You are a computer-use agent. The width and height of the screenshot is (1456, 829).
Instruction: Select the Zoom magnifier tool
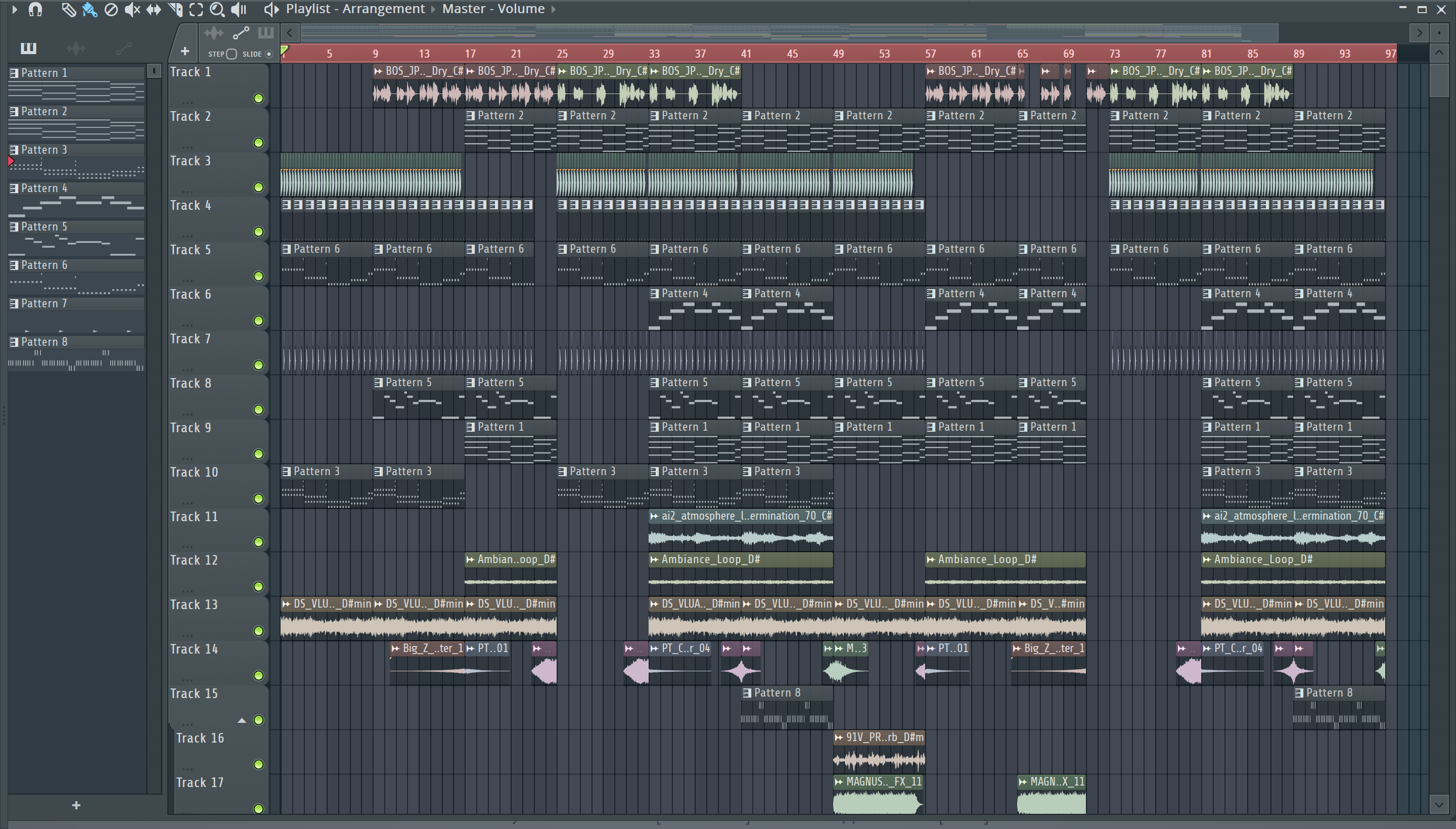click(x=217, y=9)
